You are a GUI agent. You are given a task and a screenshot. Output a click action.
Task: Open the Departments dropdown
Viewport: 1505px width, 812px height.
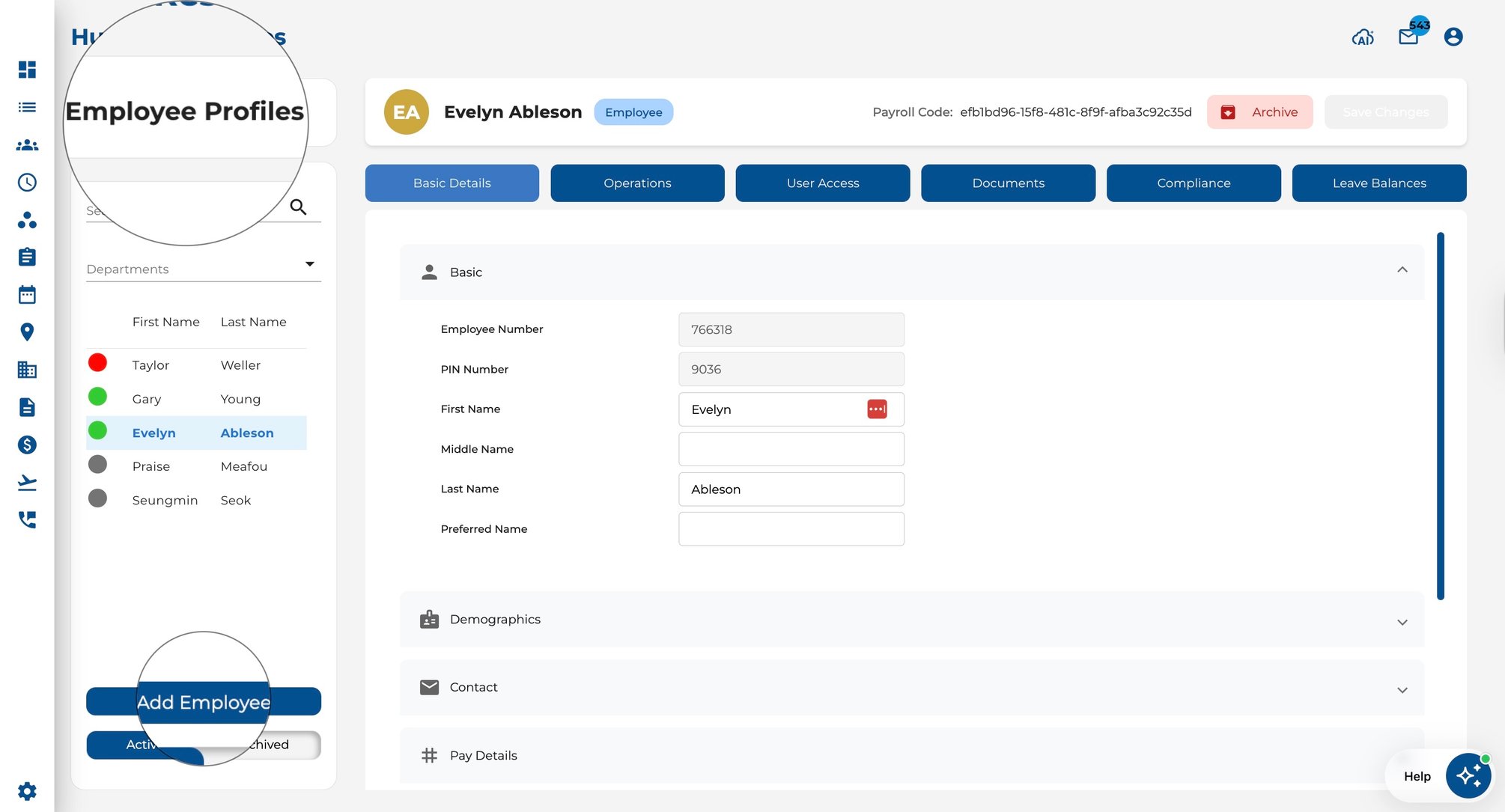pos(204,269)
